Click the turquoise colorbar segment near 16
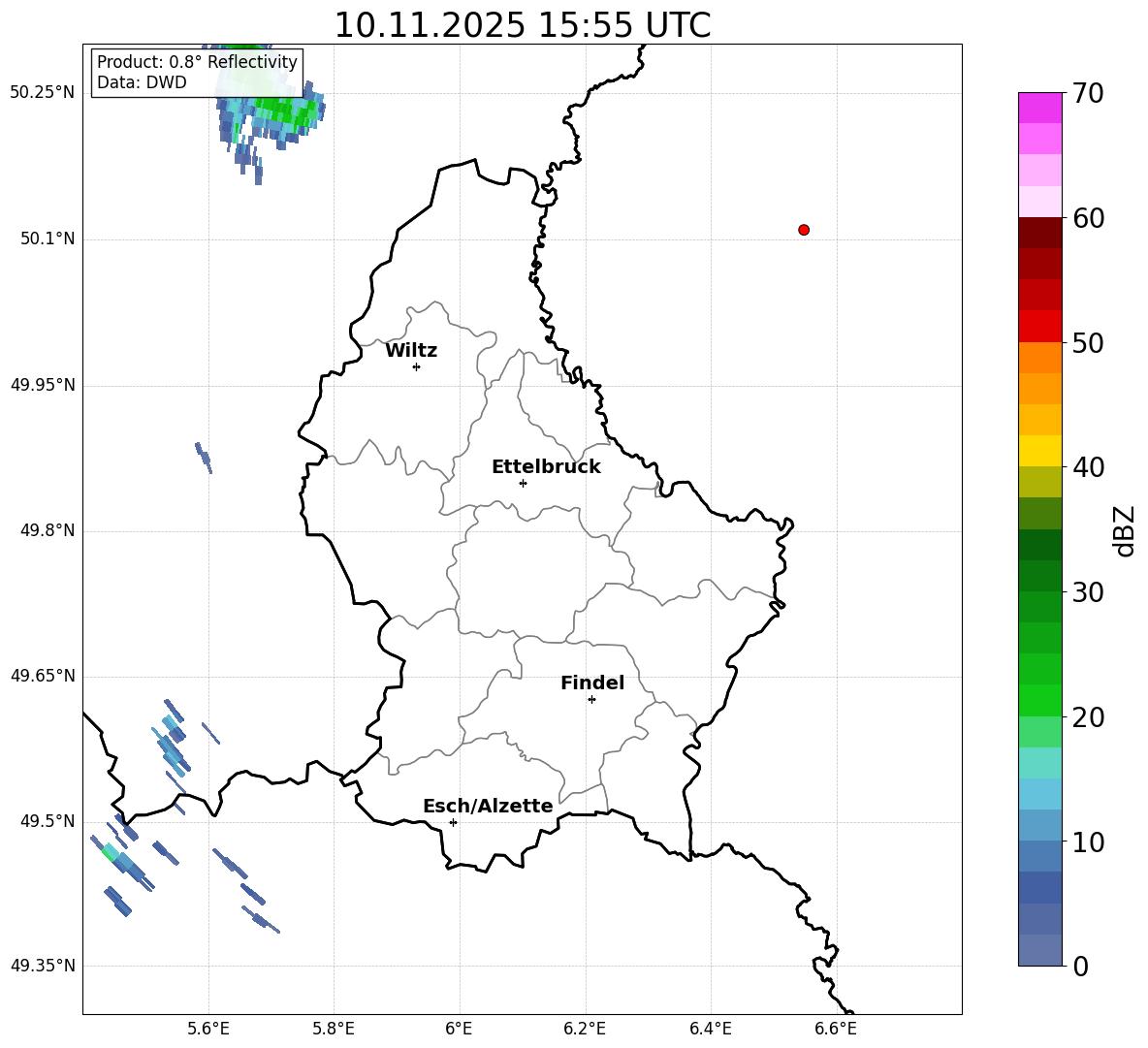Image resolution: width=1148 pixels, height=1048 pixels. click(x=1040, y=763)
